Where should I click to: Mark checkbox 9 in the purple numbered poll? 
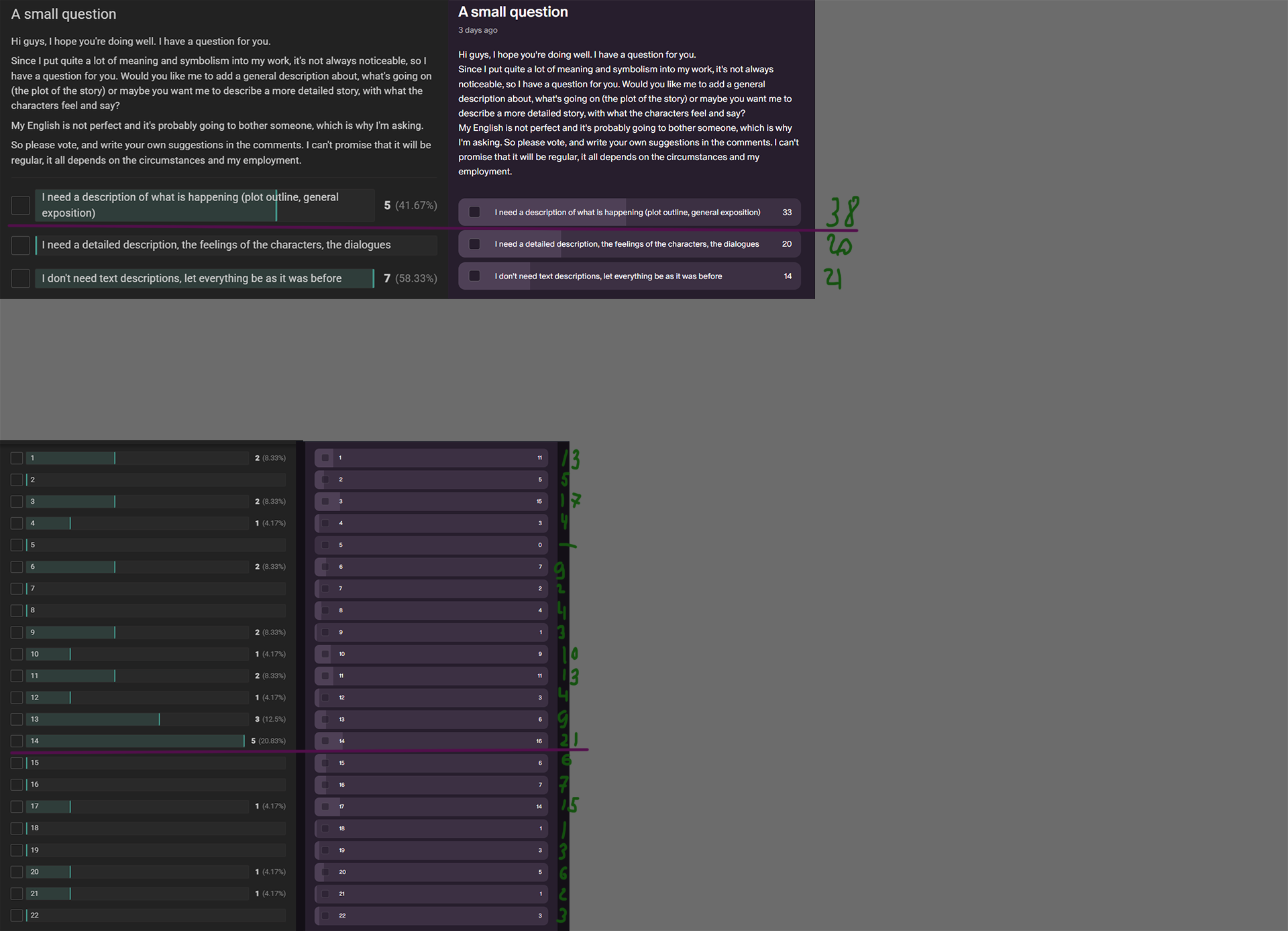pyautogui.click(x=325, y=633)
